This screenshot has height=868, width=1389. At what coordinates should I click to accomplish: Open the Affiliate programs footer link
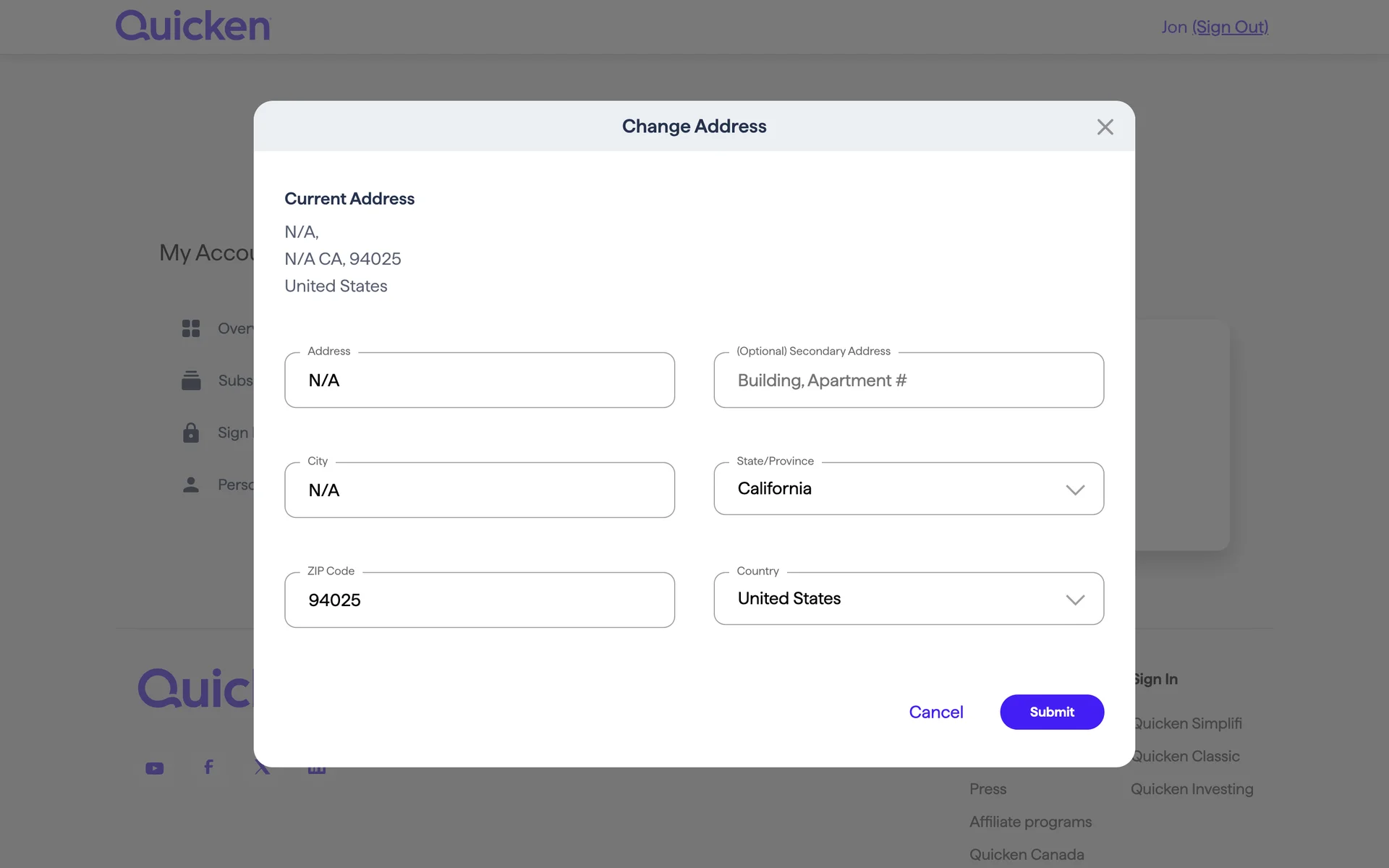click(1030, 822)
